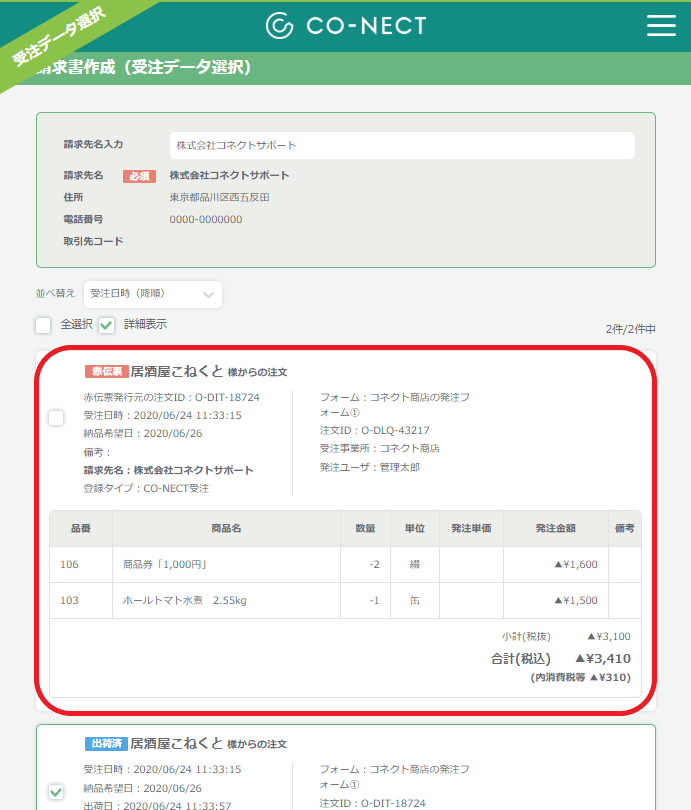Click 発注ユーザ：管理太郎 text

(x=370, y=467)
